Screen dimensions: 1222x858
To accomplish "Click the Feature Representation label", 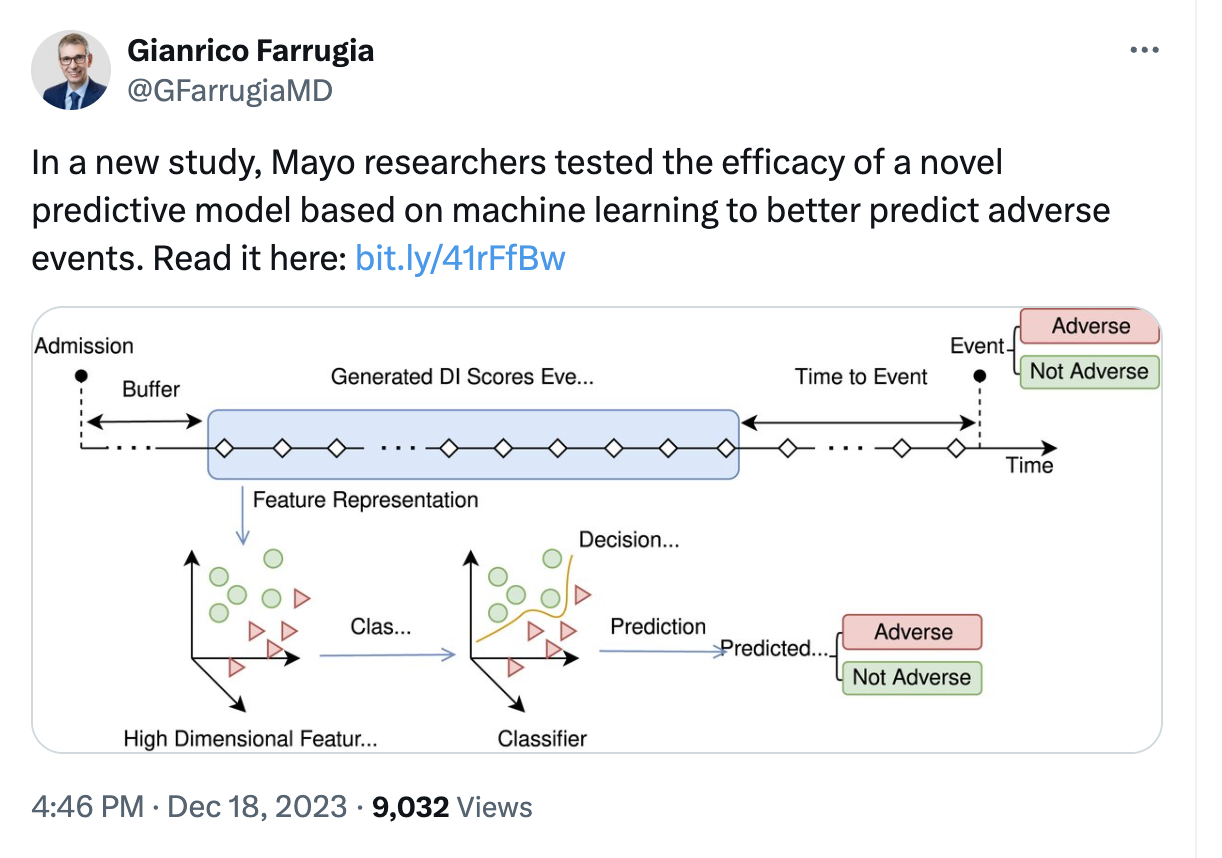I will [365, 499].
